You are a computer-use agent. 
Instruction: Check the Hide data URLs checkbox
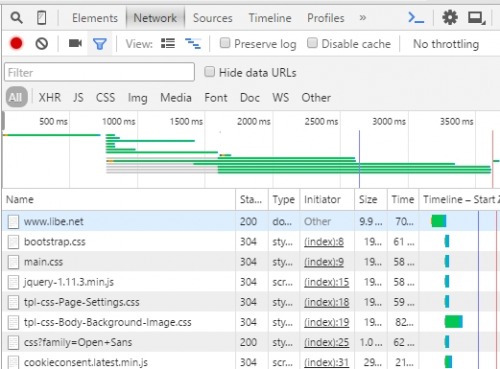tap(209, 71)
